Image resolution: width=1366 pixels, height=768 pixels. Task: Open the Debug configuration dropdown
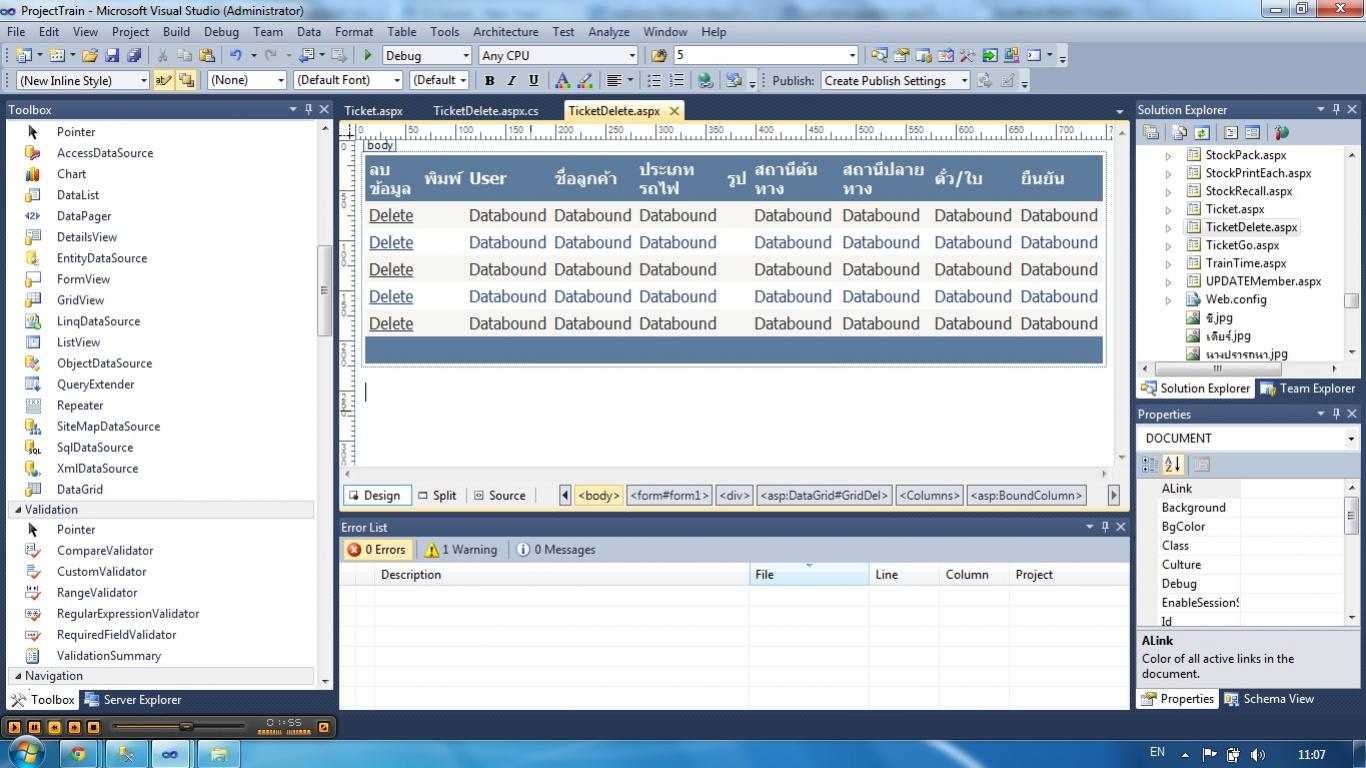pyautogui.click(x=465, y=56)
